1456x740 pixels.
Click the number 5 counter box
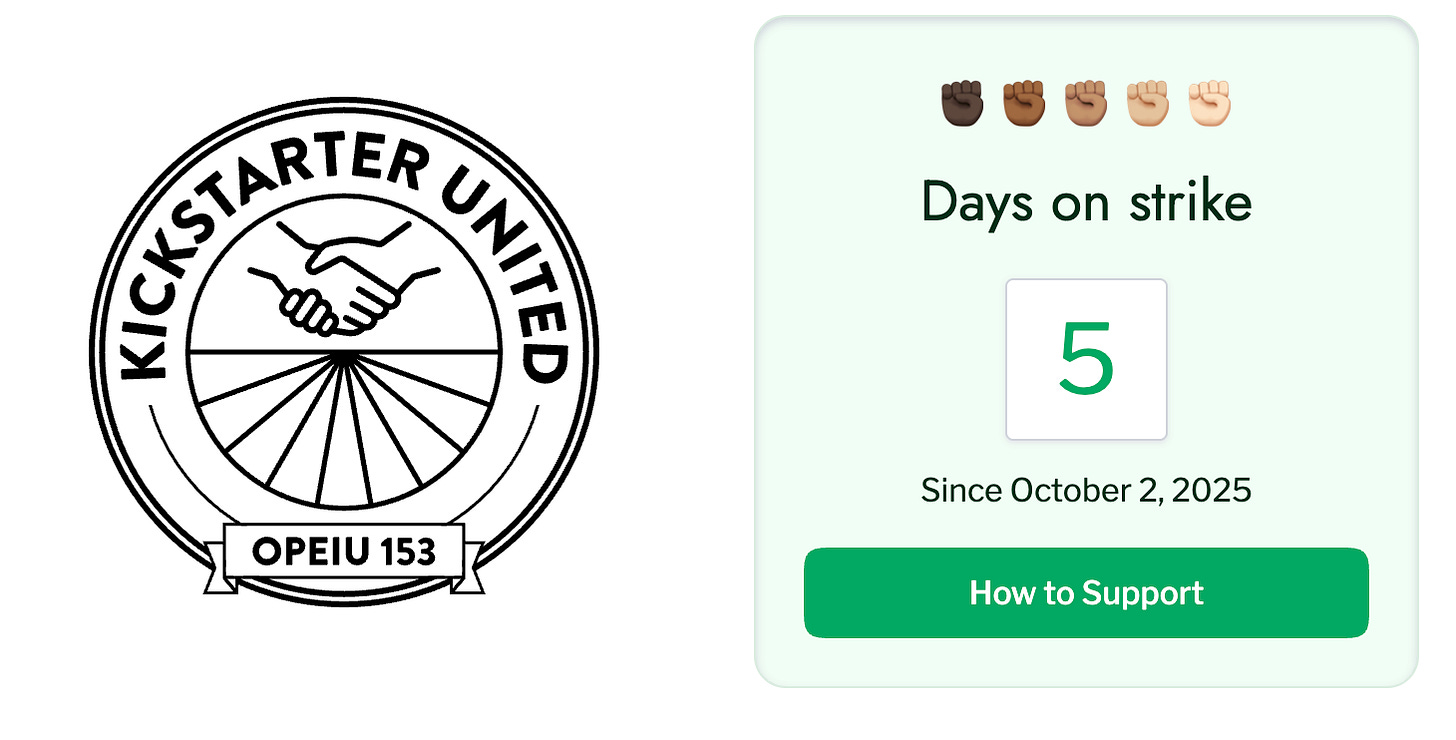[1086, 359]
